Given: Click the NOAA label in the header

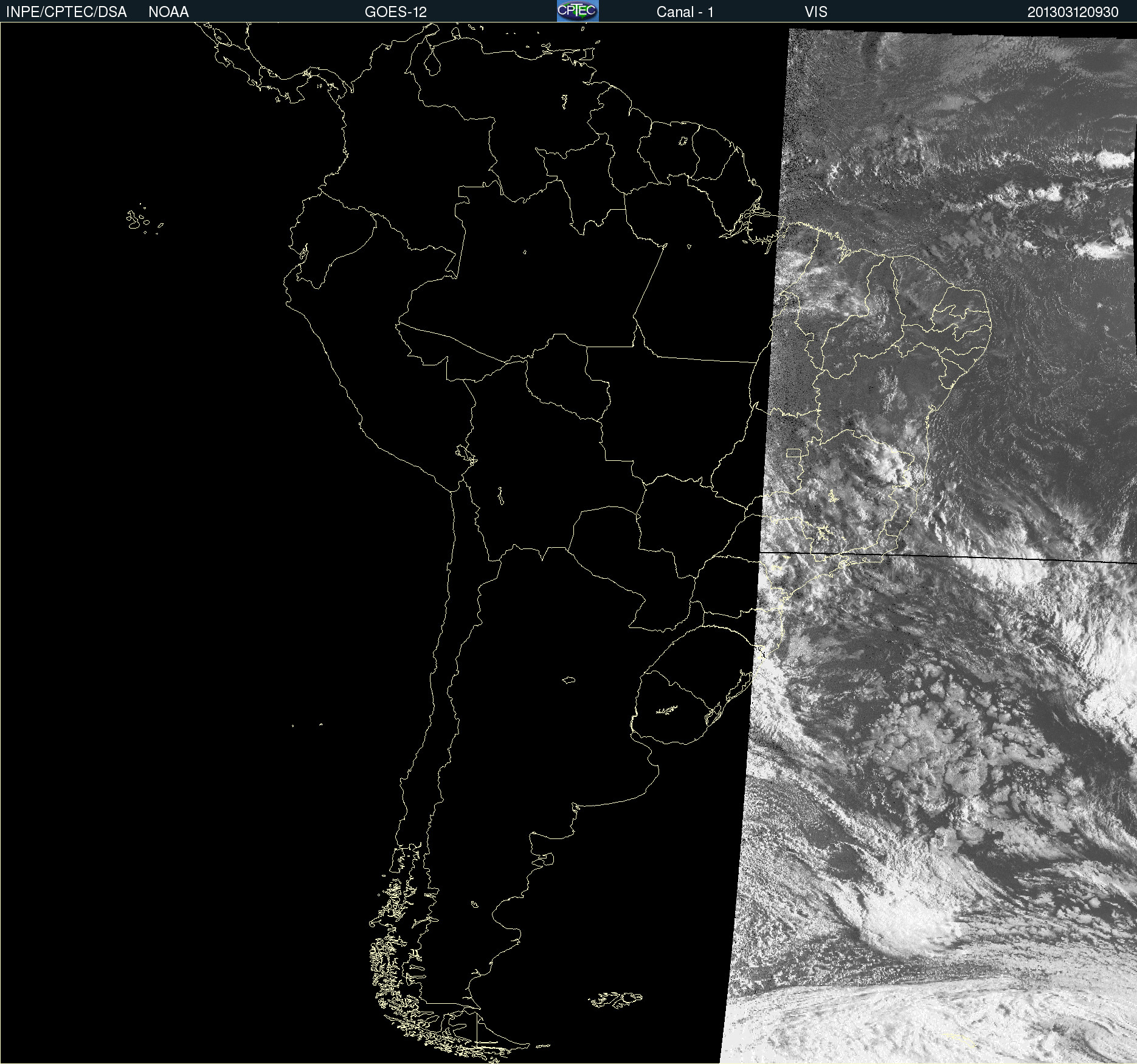Looking at the screenshot, I should [x=168, y=12].
